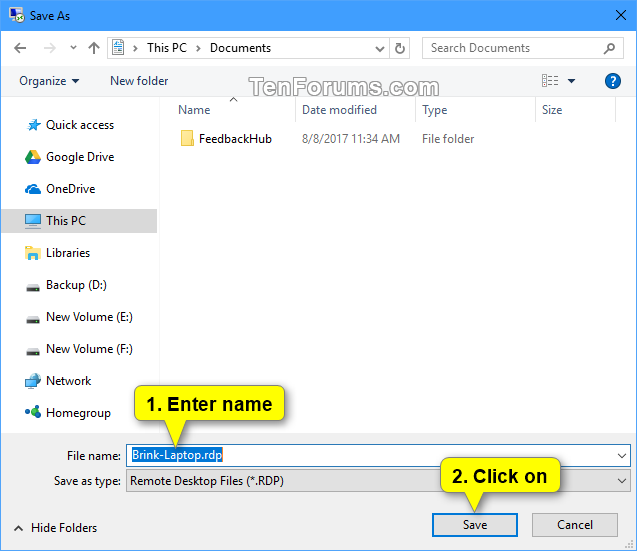Click the Google Drive icon
637x551 pixels.
[x=32, y=157]
